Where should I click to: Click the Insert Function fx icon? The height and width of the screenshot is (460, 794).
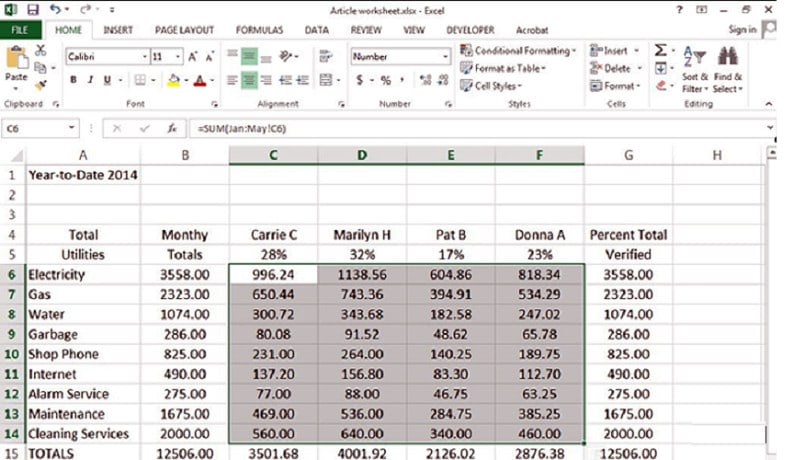tap(172, 128)
